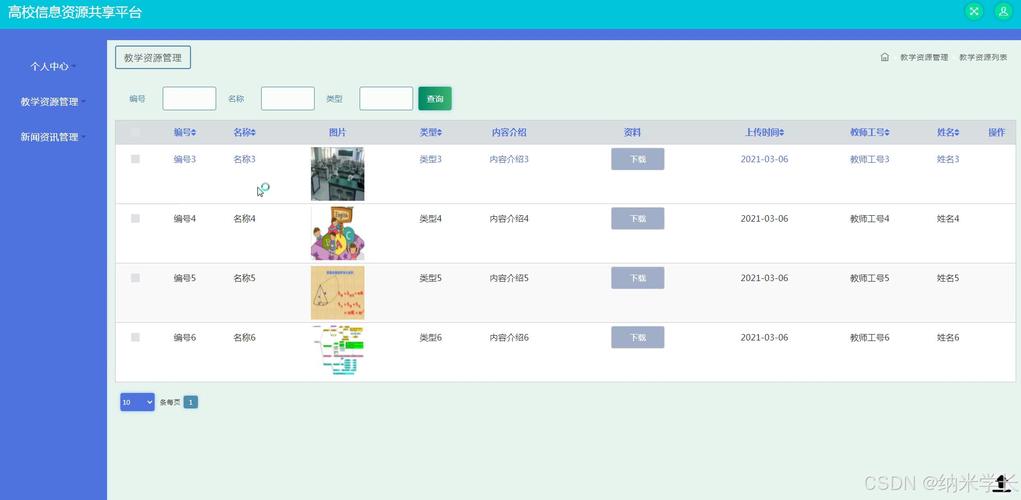Click the 图片 column header
This screenshot has height=500, width=1021.
pyautogui.click(x=337, y=132)
